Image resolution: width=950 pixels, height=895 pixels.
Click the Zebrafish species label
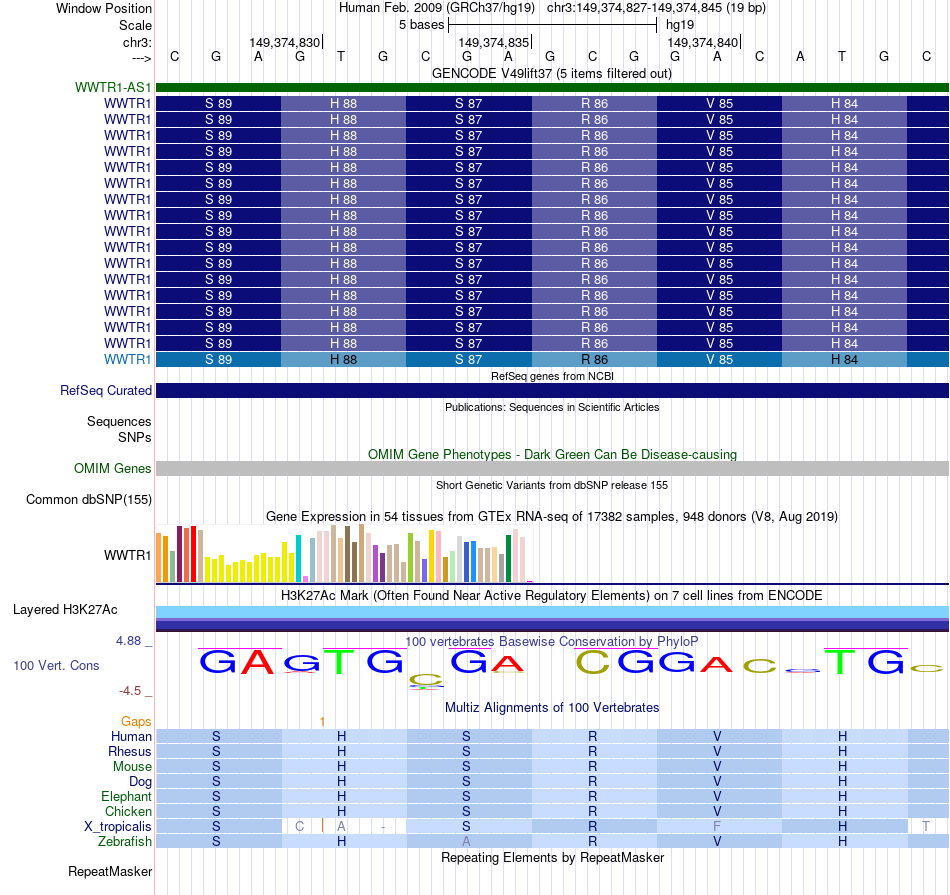125,841
